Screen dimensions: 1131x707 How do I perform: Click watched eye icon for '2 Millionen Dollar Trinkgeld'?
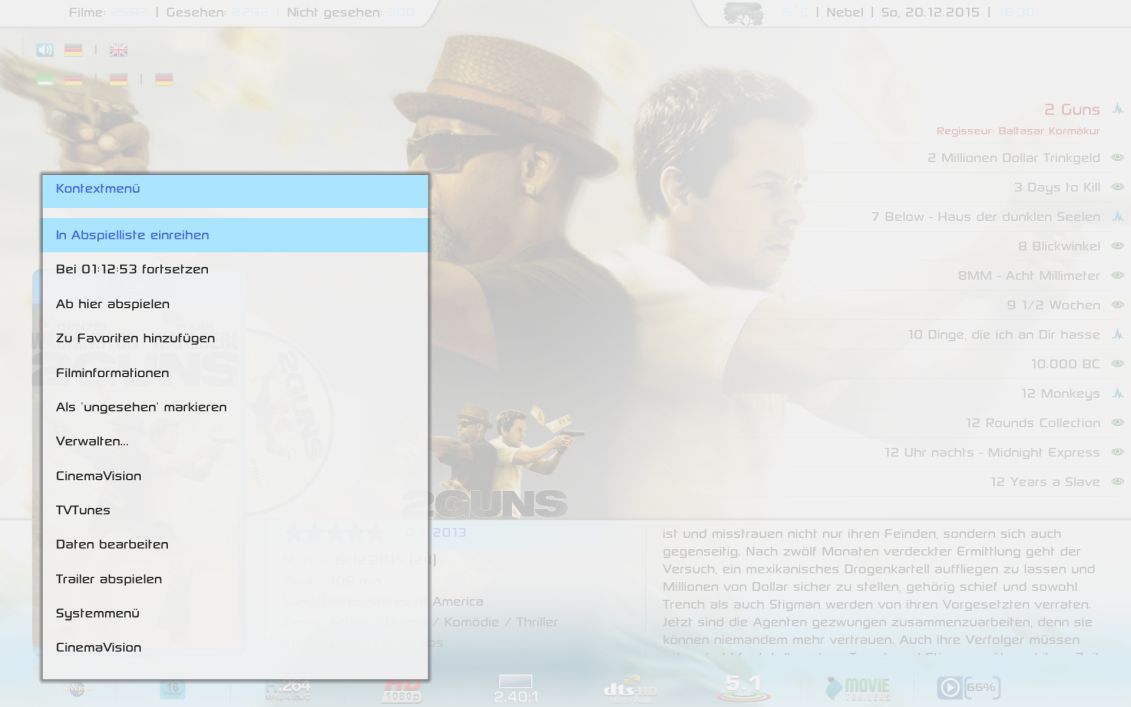tap(1117, 157)
